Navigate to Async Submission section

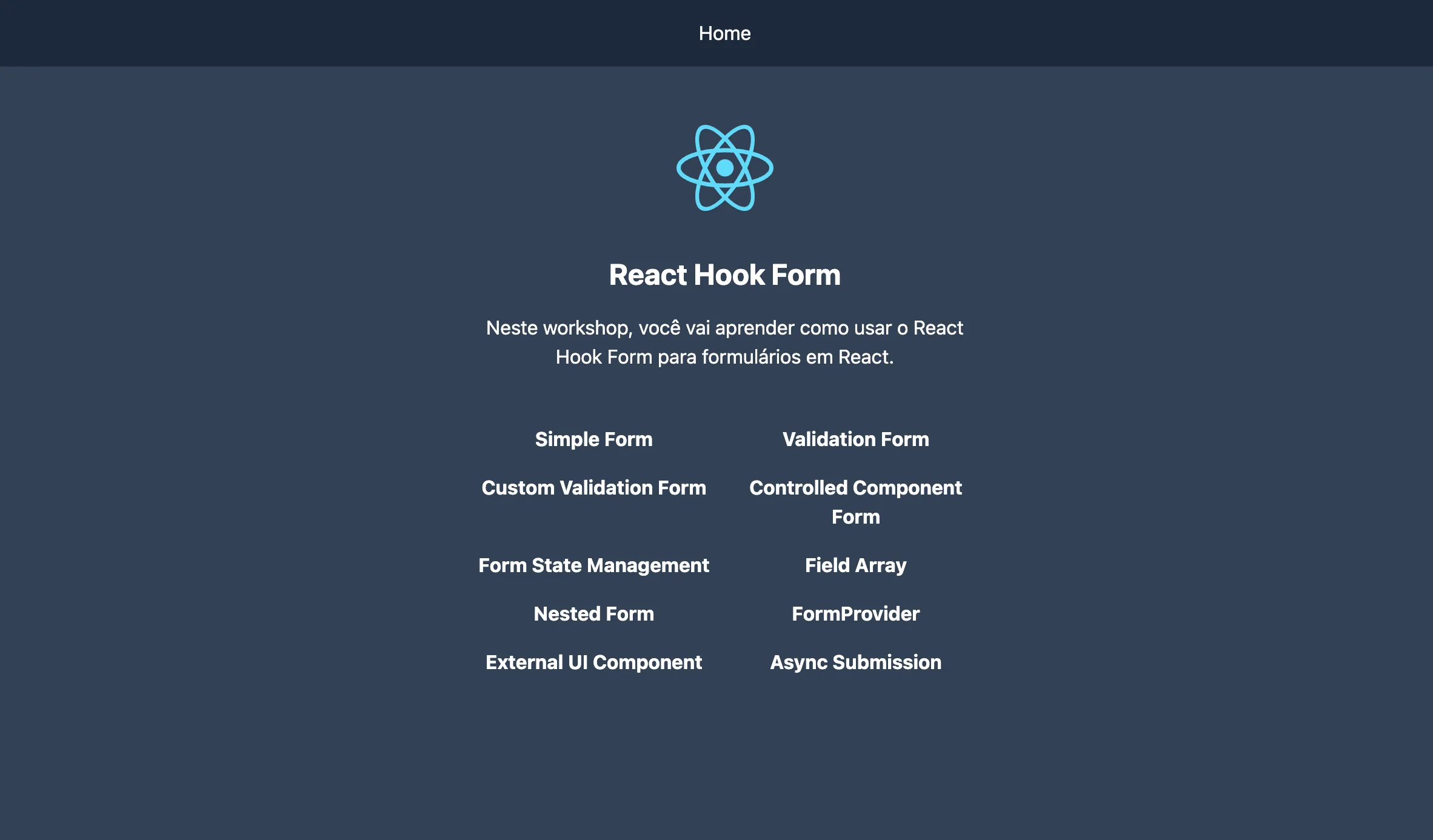pos(855,661)
